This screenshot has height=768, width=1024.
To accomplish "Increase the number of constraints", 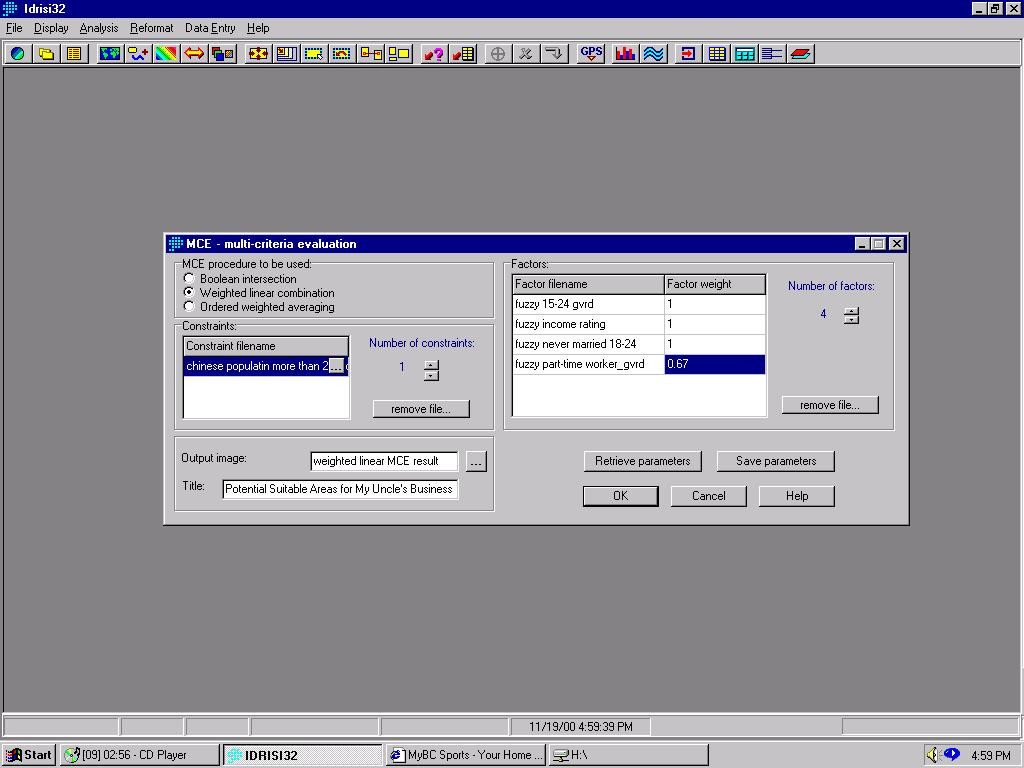I will (x=431, y=363).
